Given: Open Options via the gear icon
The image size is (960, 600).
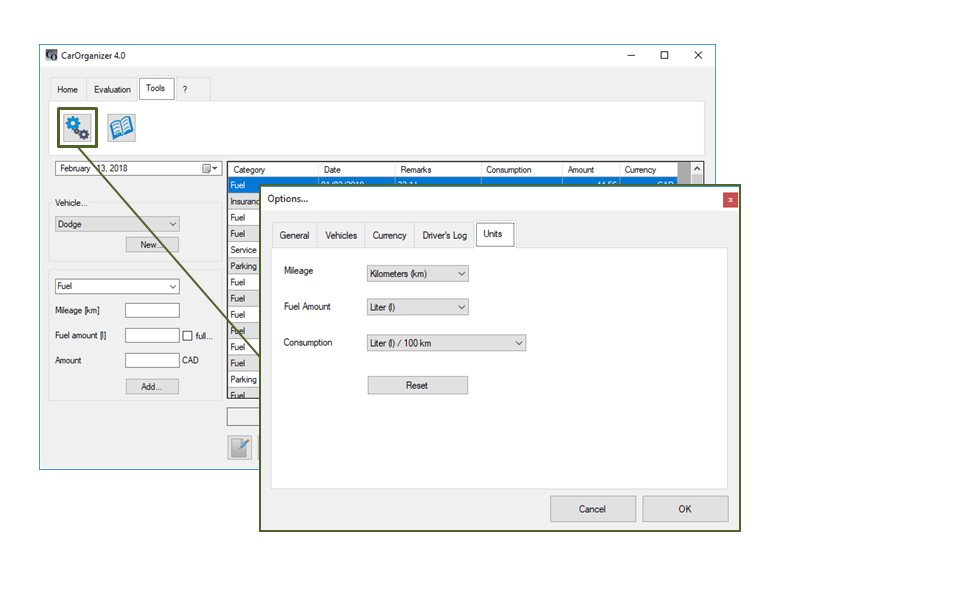Looking at the screenshot, I should point(77,127).
